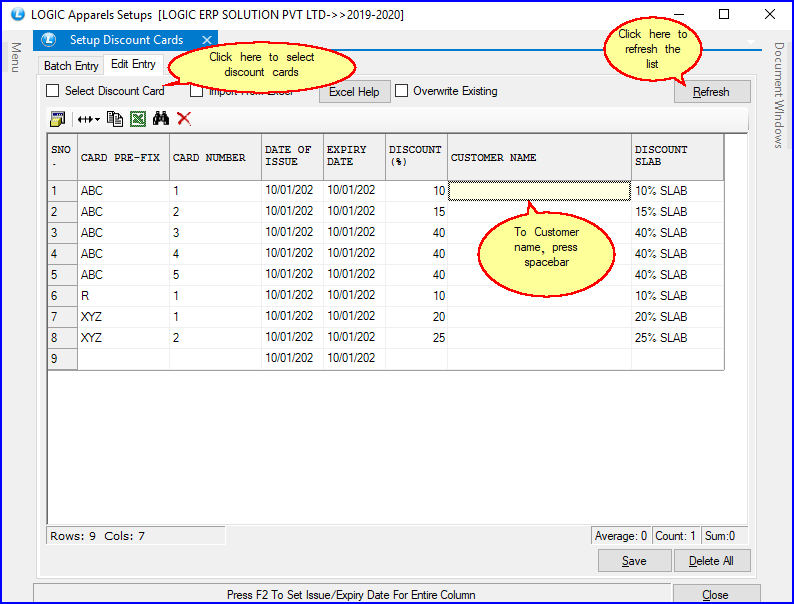Open the Document Windows side panel
794x604 pixels.
779,95
